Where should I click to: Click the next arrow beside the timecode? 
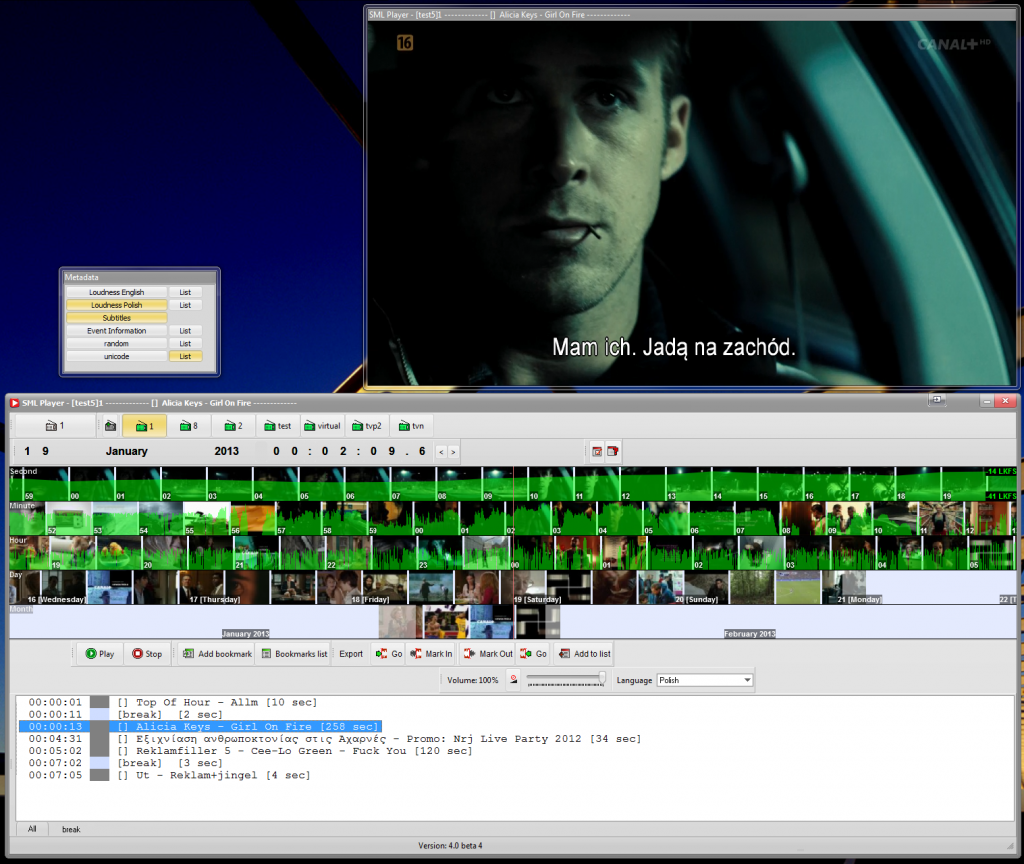click(x=454, y=452)
